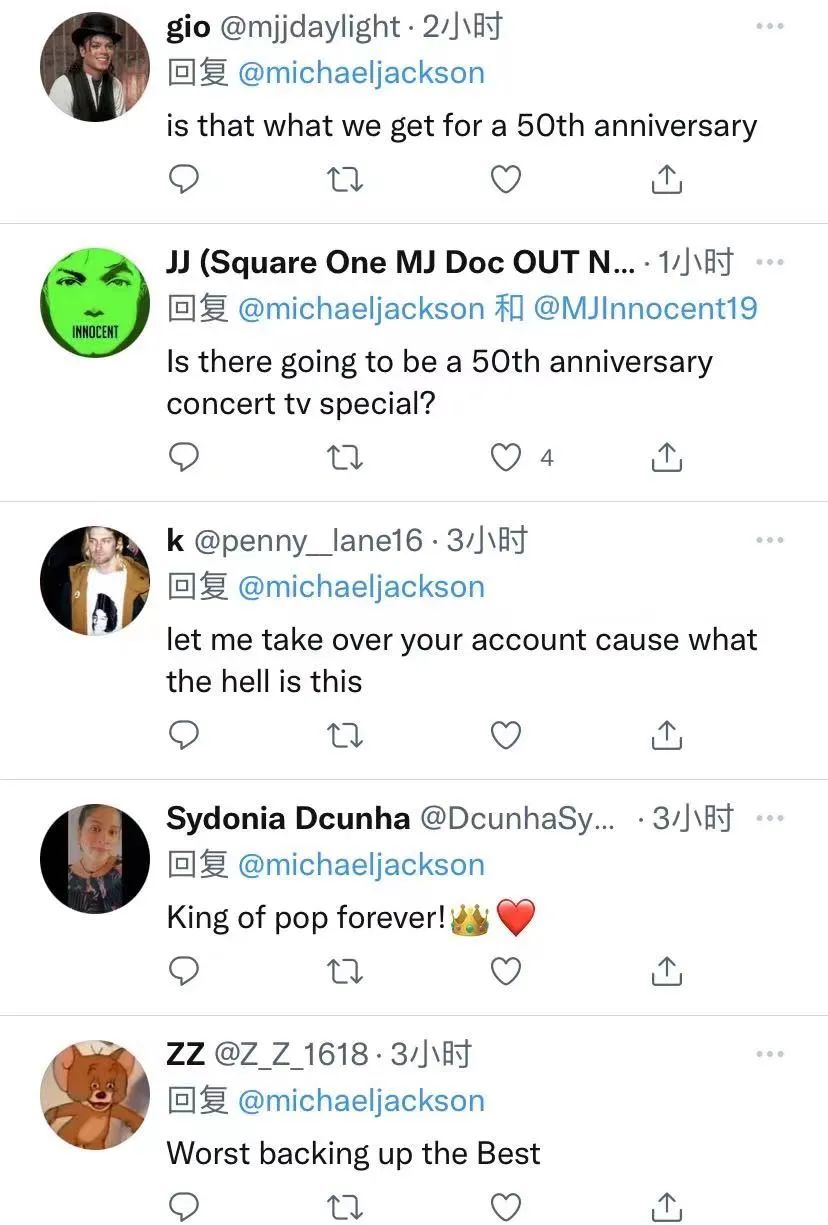Open Sydonia Dcunha's profile by name
This screenshot has width=828, height=1225.
(288, 818)
